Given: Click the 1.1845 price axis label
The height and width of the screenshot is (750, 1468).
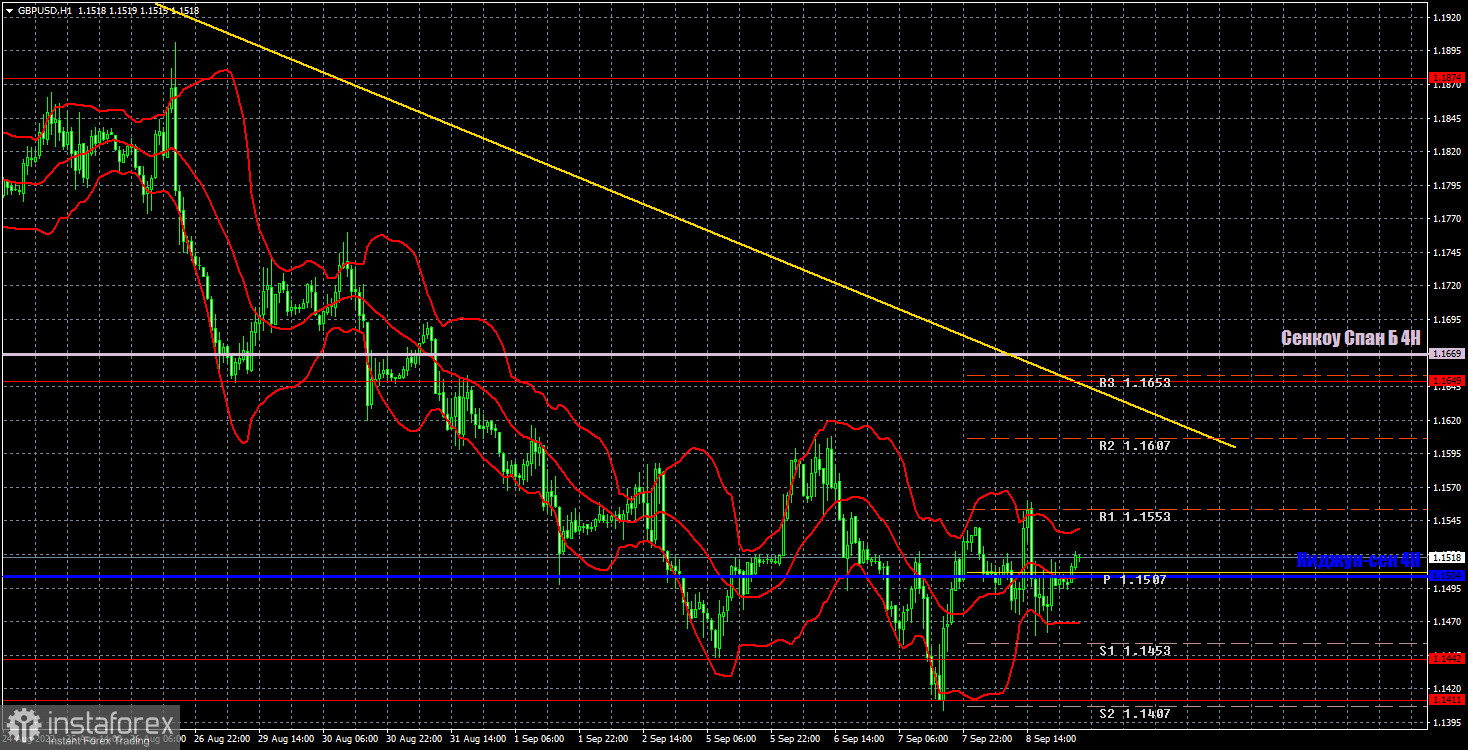Looking at the screenshot, I should [x=1446, y=119].
